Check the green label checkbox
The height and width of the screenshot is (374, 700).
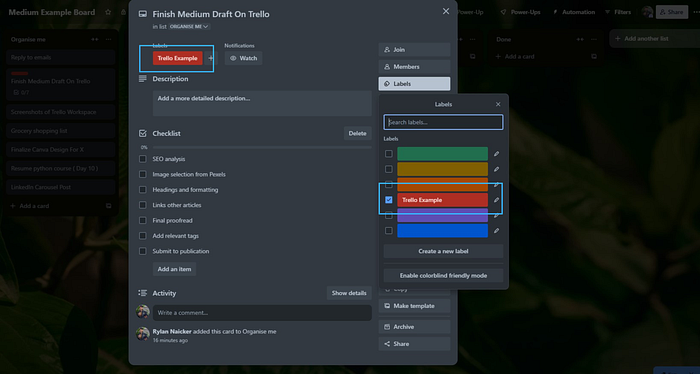(x=389, y=154)
